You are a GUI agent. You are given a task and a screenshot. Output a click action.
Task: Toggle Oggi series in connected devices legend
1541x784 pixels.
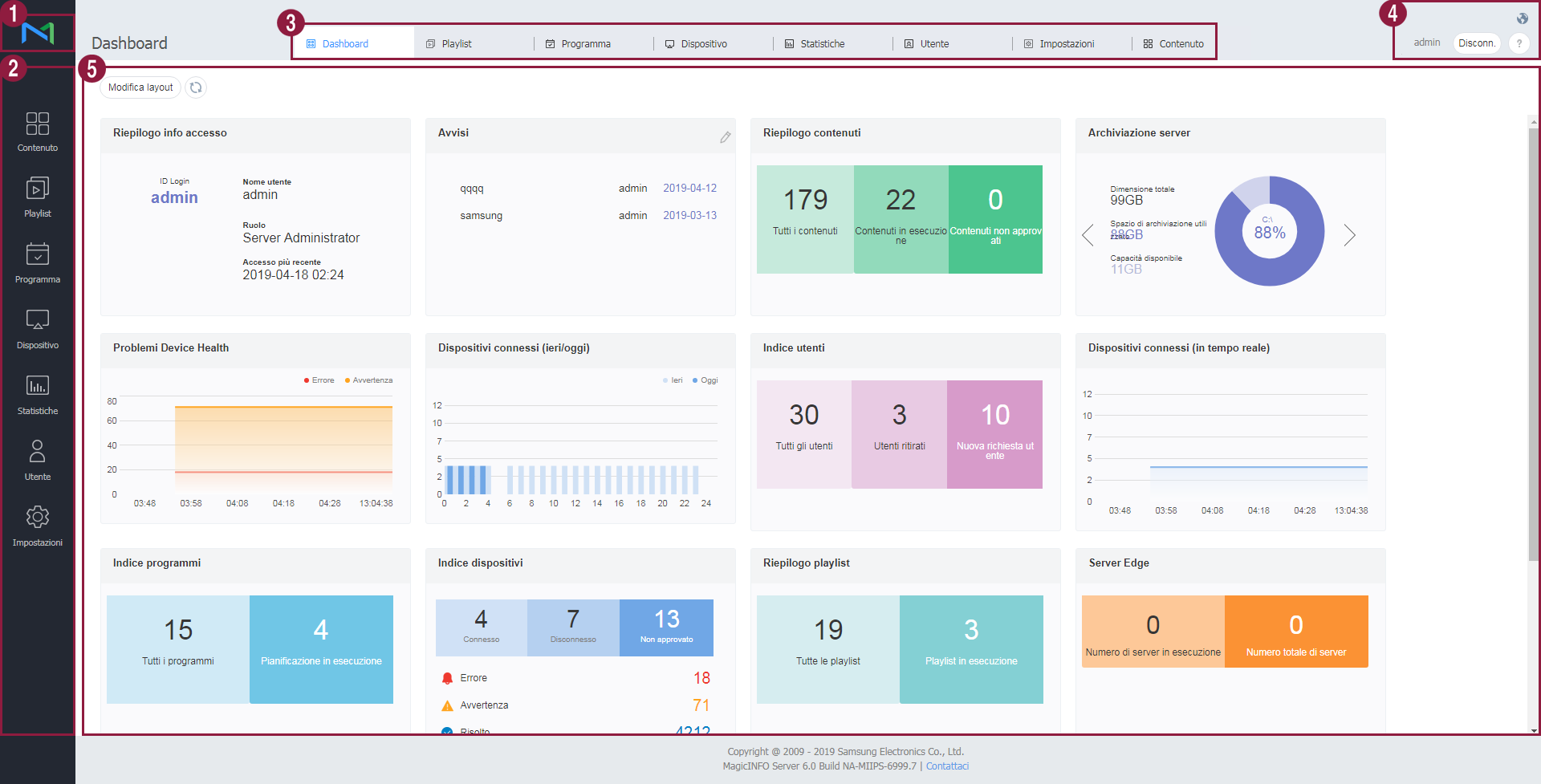click(705, 380)
